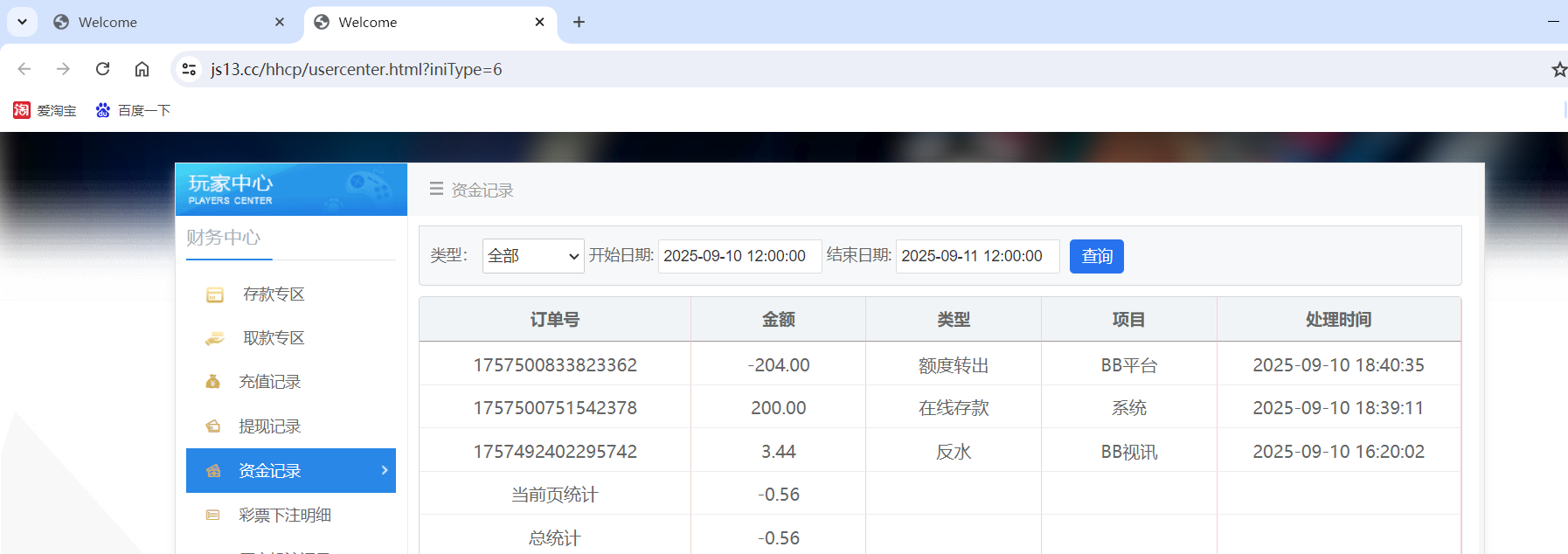The width and height of the screenshot is (1568, 554).
Task: Click the time 2025-09-10 16:20:02
Action: 1338,452
